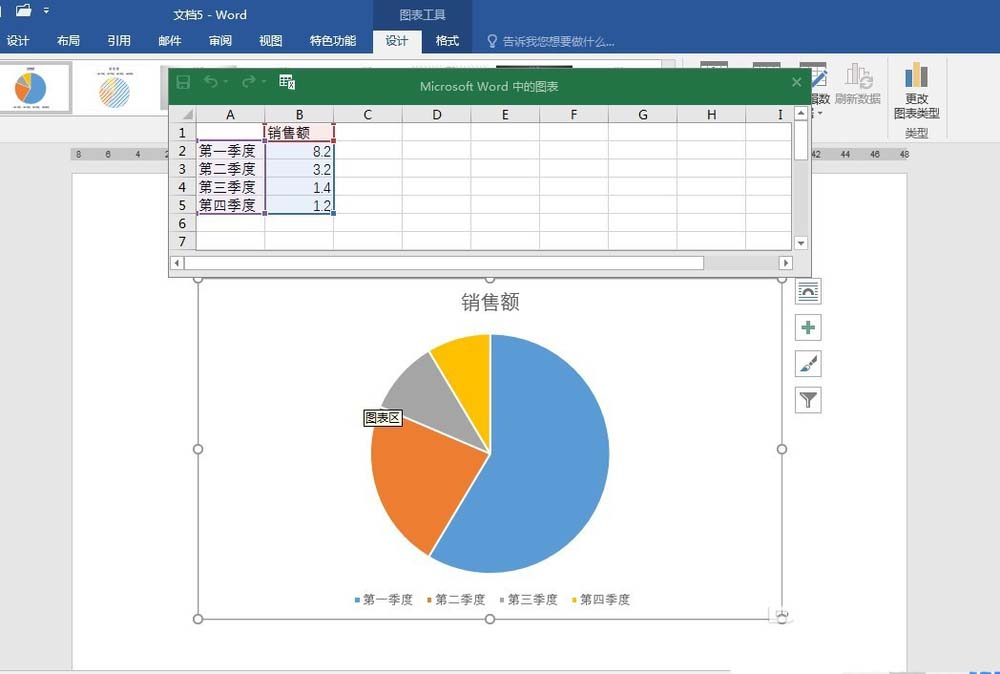Viewport: 1000px width, 674px height.
Task: Click undo in the chart data window
Action: click(x=210, y=82)
